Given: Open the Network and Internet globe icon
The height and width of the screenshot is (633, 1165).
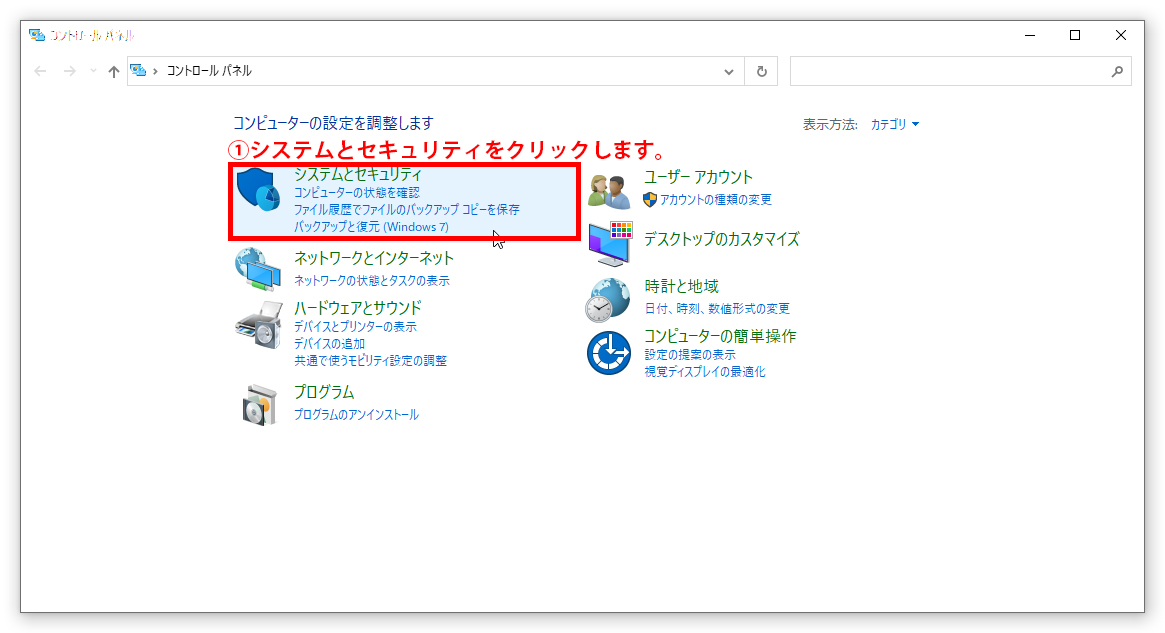Looking at the screenshot, I should click(x=258, y=269).
